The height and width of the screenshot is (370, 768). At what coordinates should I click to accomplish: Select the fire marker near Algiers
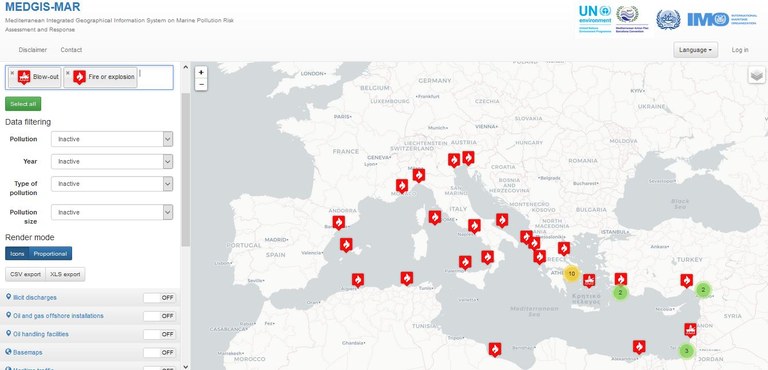tap(358, 280)
